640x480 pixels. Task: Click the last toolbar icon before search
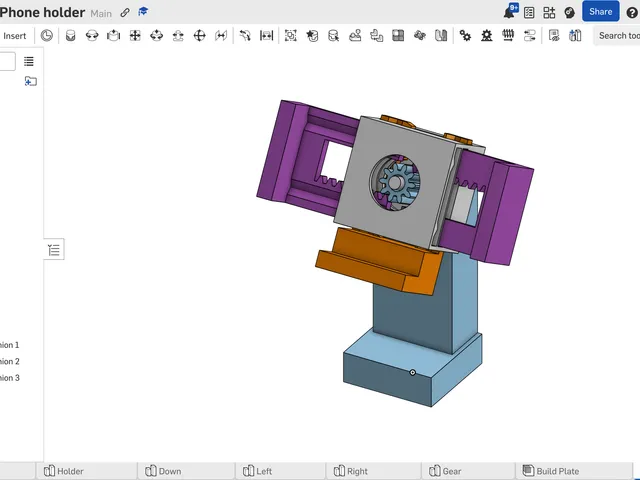(575, 36)
